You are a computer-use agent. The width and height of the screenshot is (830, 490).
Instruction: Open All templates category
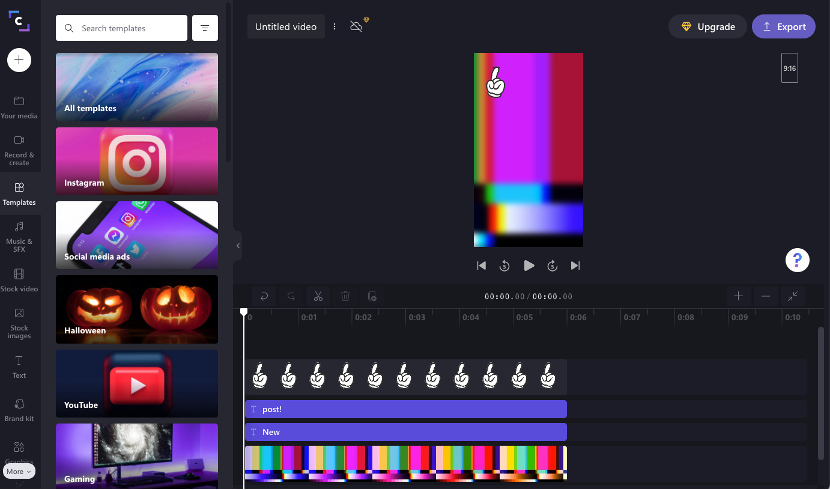pyautogui.click(x=137, y=87)
